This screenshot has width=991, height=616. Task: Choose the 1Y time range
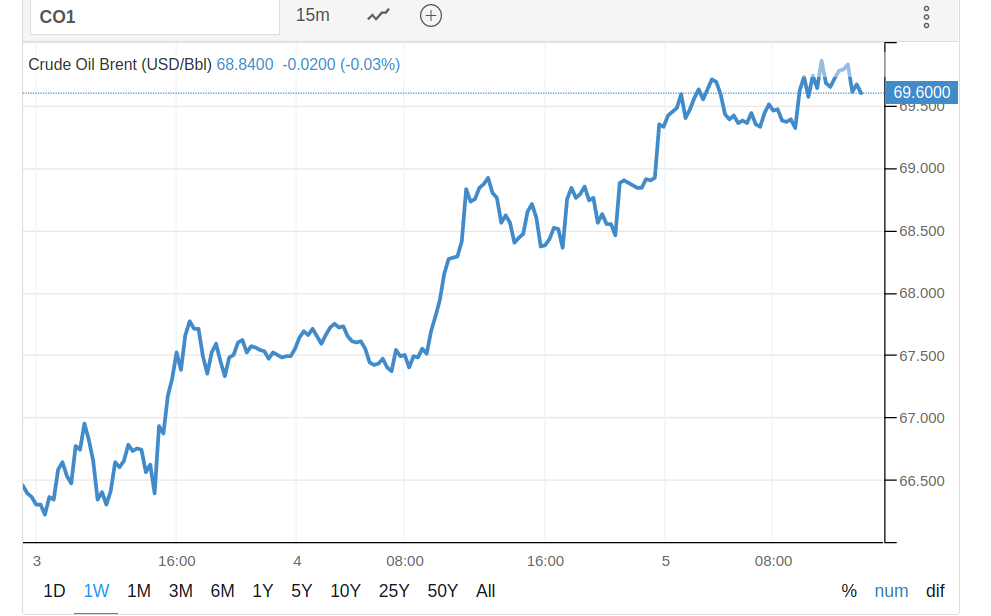click(x=262, y=591)
